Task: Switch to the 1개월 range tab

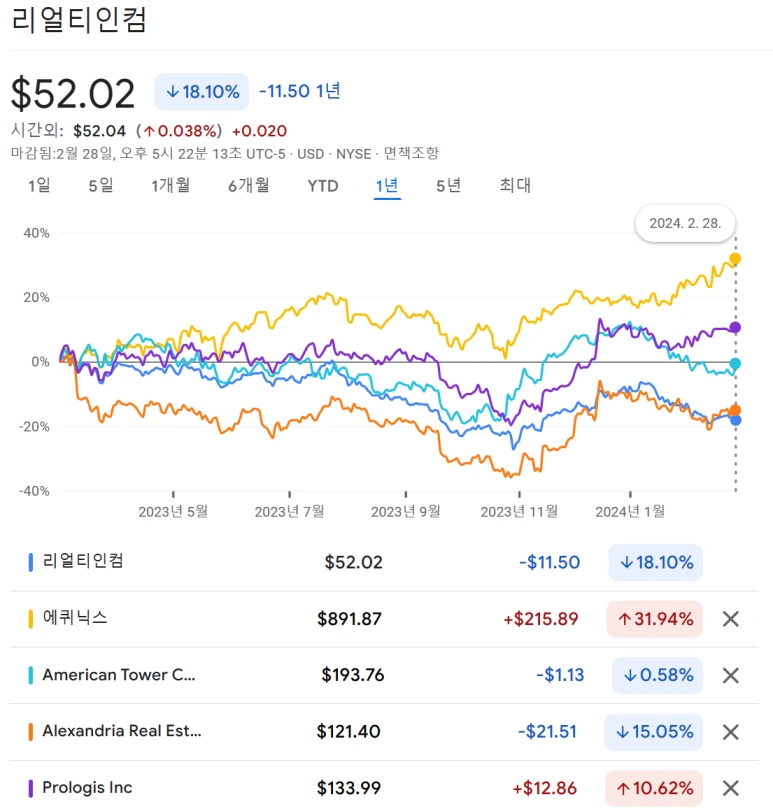Action: click(171, 185)
